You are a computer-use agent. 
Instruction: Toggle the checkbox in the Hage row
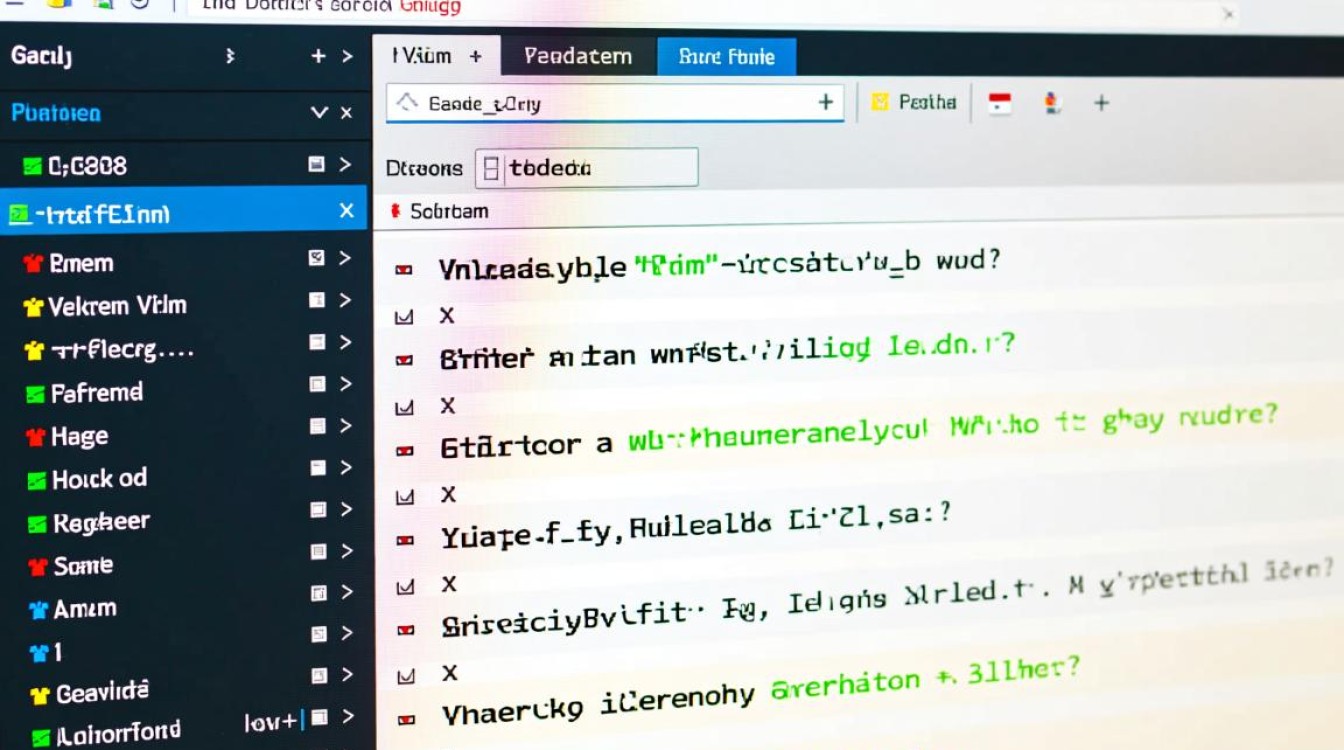click(318, 426)
